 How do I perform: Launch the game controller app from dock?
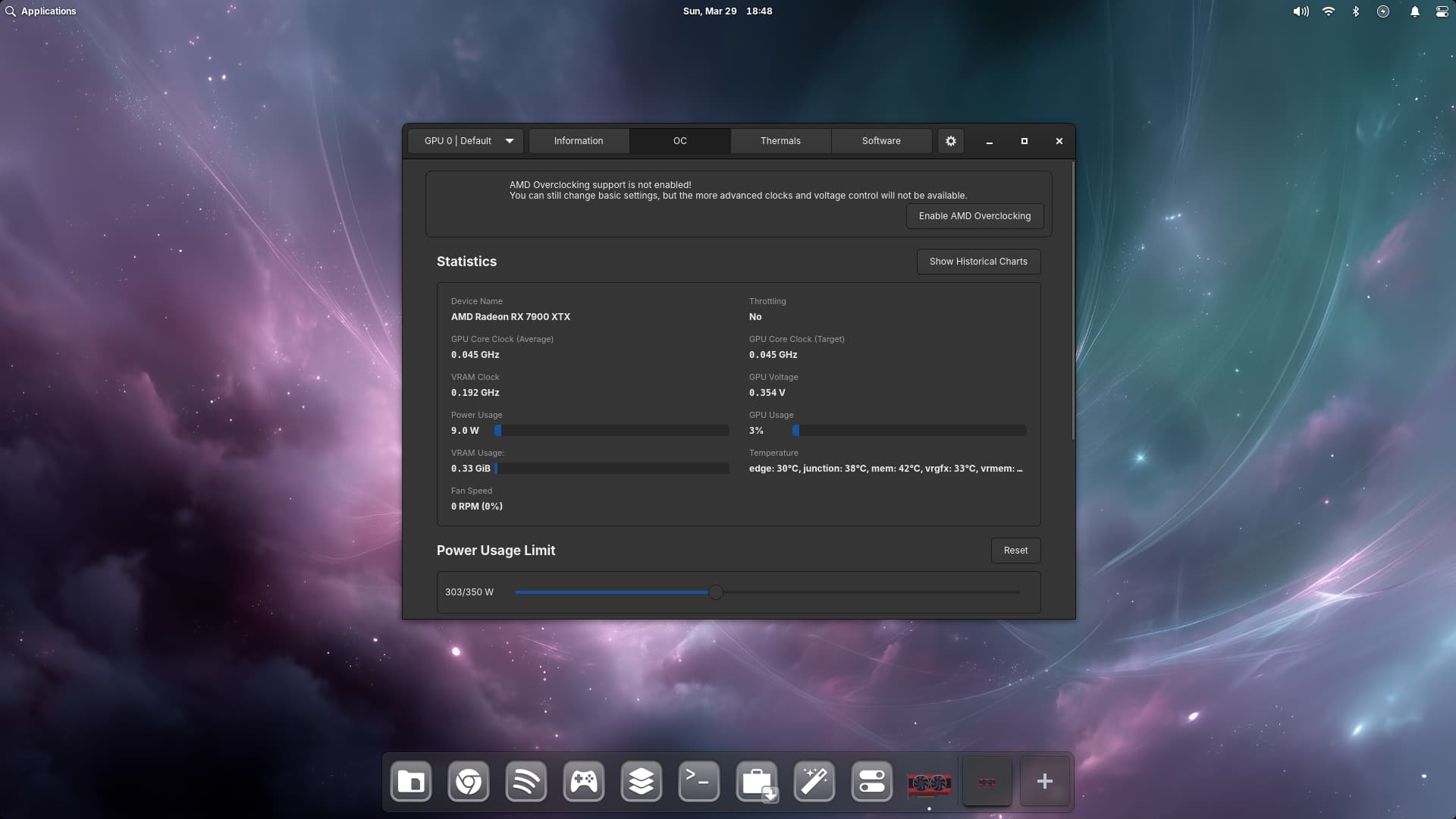[583, 781]
